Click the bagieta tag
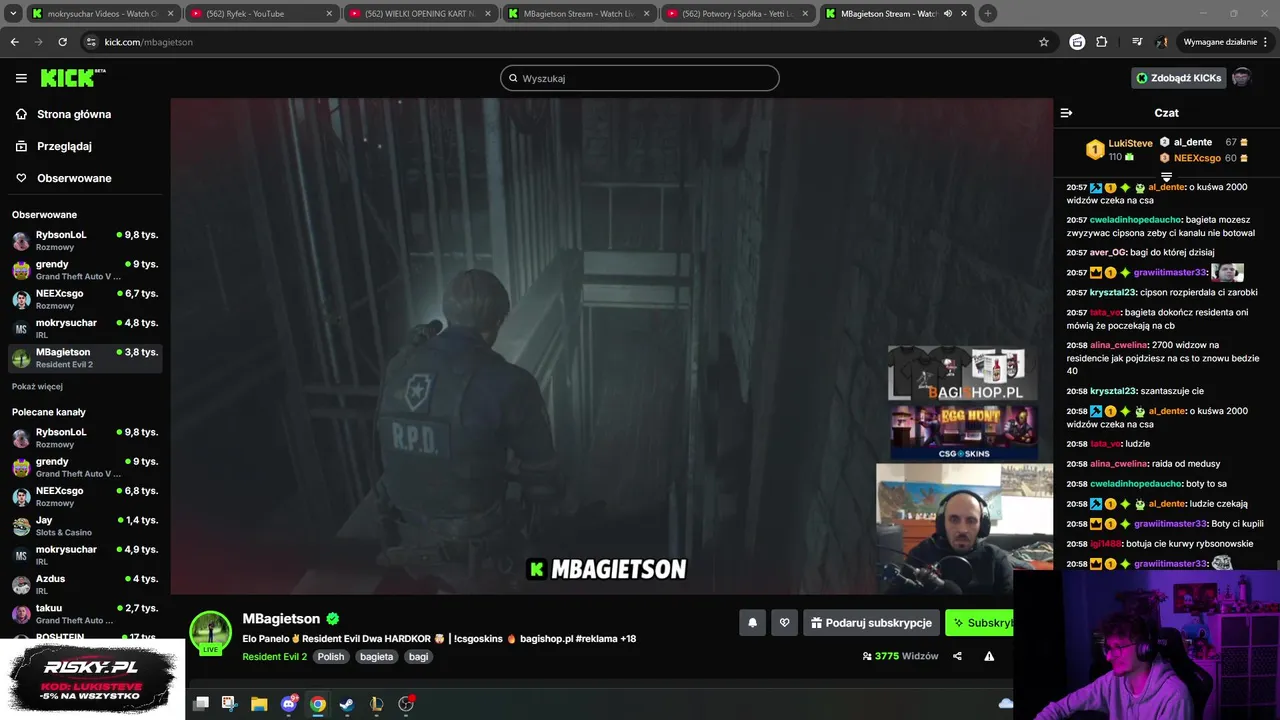This screenshot has width=1280, height=720. tap(377, 657)
